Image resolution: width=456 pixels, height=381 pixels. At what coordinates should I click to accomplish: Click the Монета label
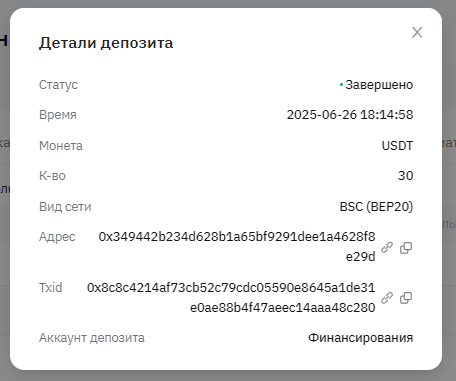[x=61, y=146]
